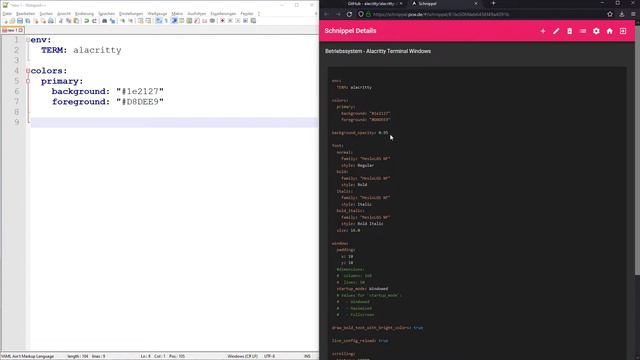Toggle file monitoring eye icon
The image size is (640, 360).
point(212,20)
